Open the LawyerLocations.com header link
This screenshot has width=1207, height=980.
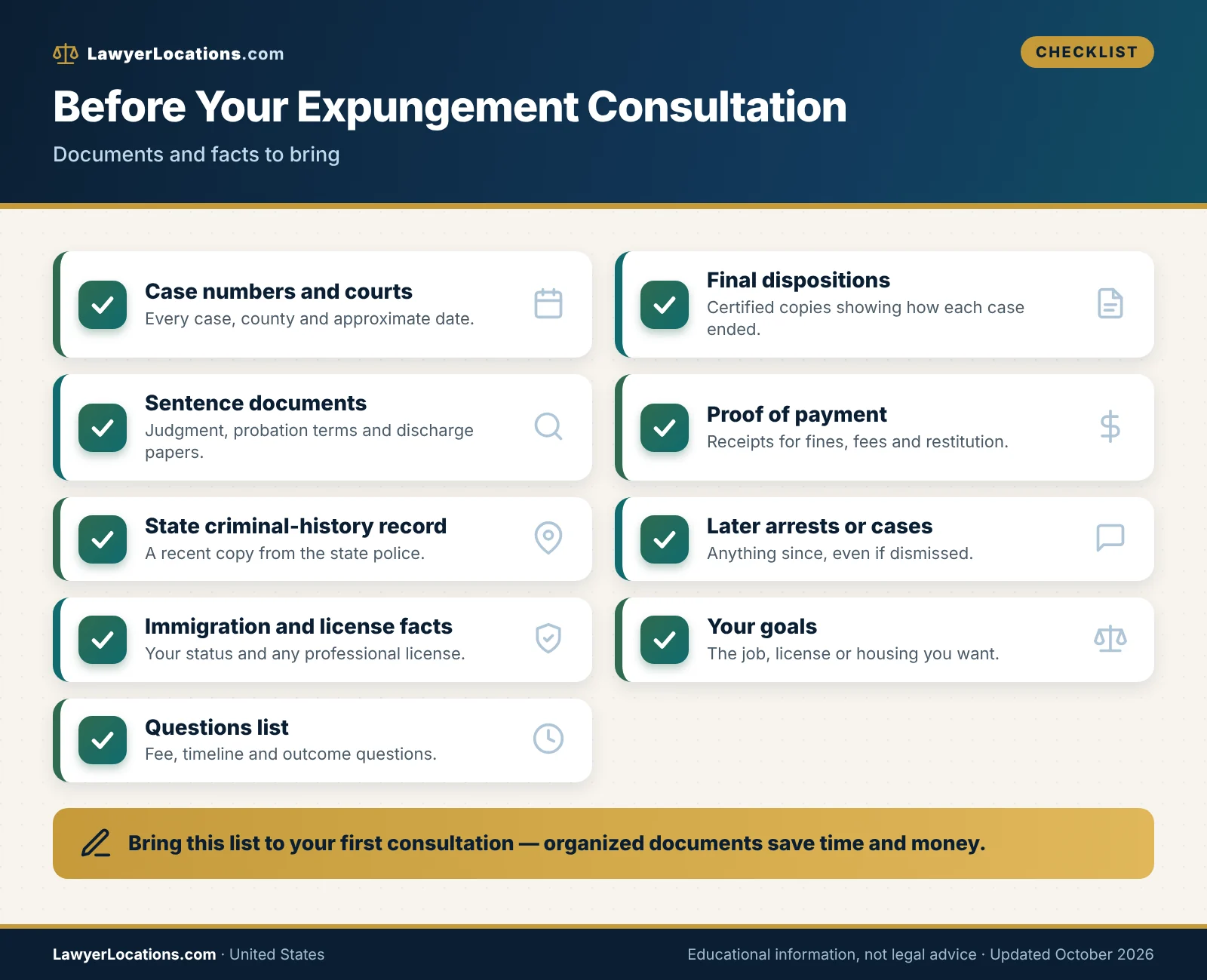186,54
